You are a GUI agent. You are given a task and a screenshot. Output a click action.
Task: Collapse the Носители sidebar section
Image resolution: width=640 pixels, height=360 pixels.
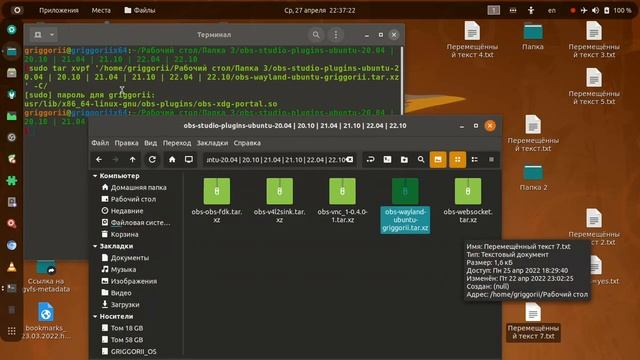tap(95, 316)
